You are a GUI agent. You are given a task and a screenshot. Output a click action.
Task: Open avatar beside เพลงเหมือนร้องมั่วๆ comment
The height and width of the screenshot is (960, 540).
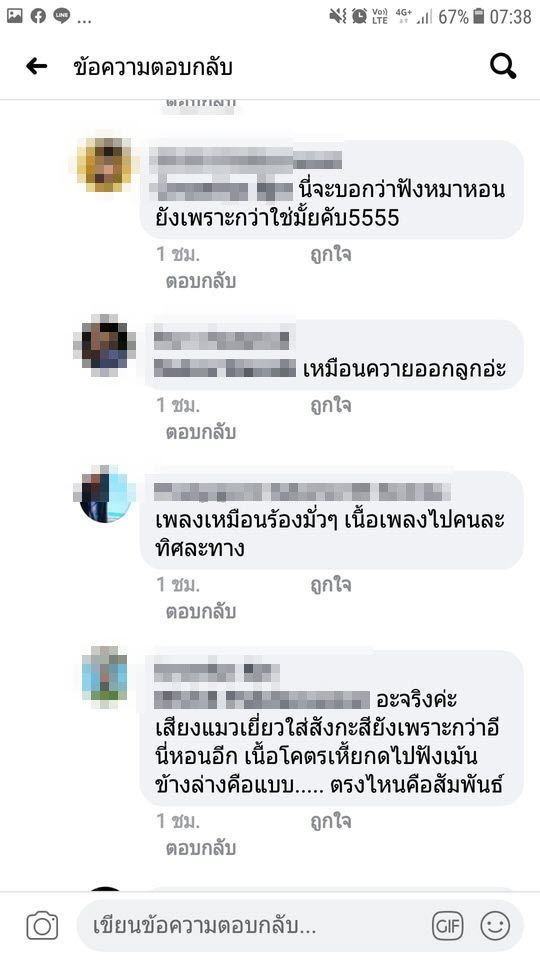[104, 494]
